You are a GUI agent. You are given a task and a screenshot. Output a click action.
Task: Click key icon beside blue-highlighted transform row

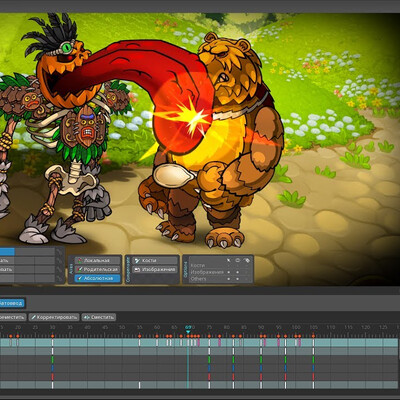(59, 252)
